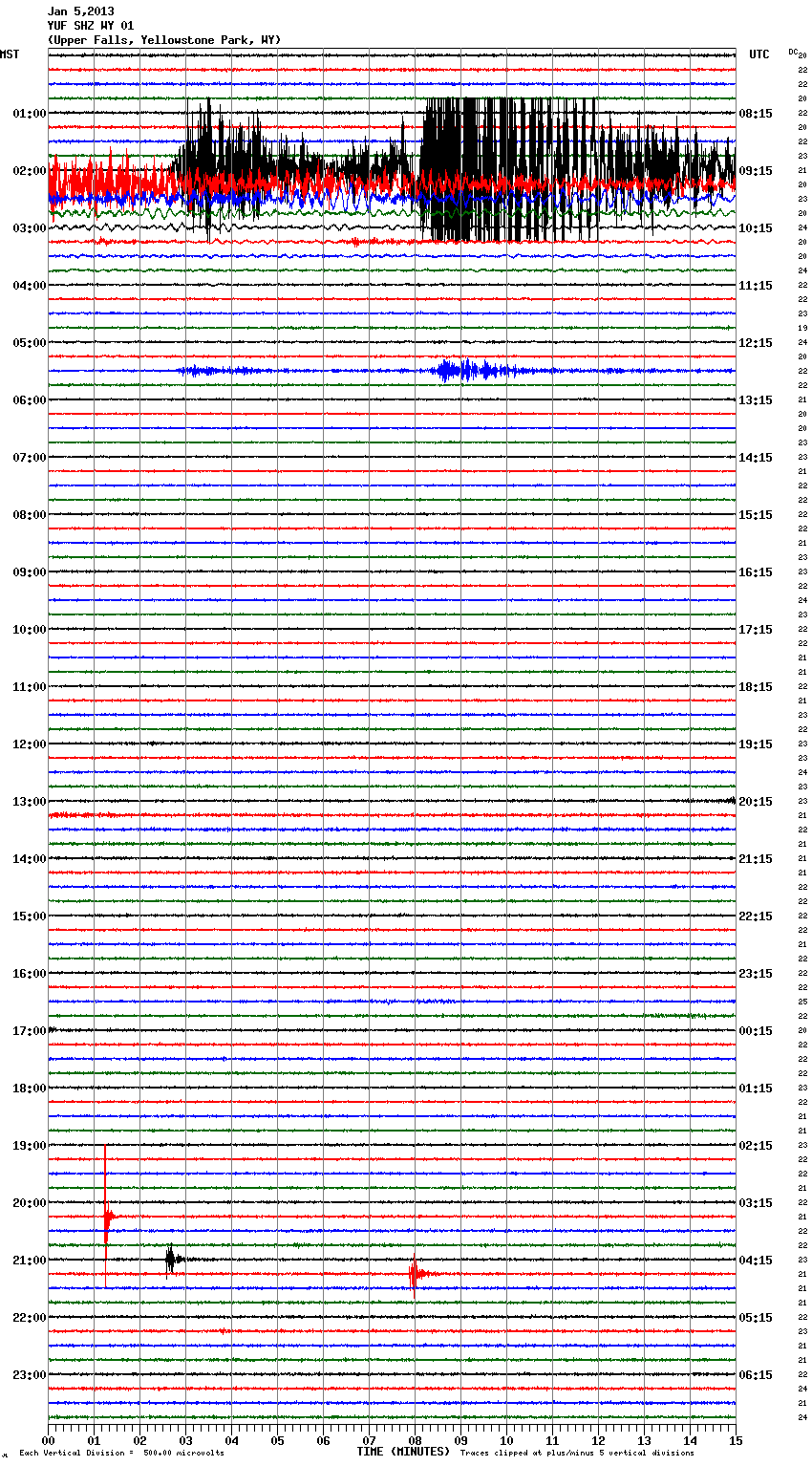
Task: Click the '21:15' UTC time label
Action: 756,859
